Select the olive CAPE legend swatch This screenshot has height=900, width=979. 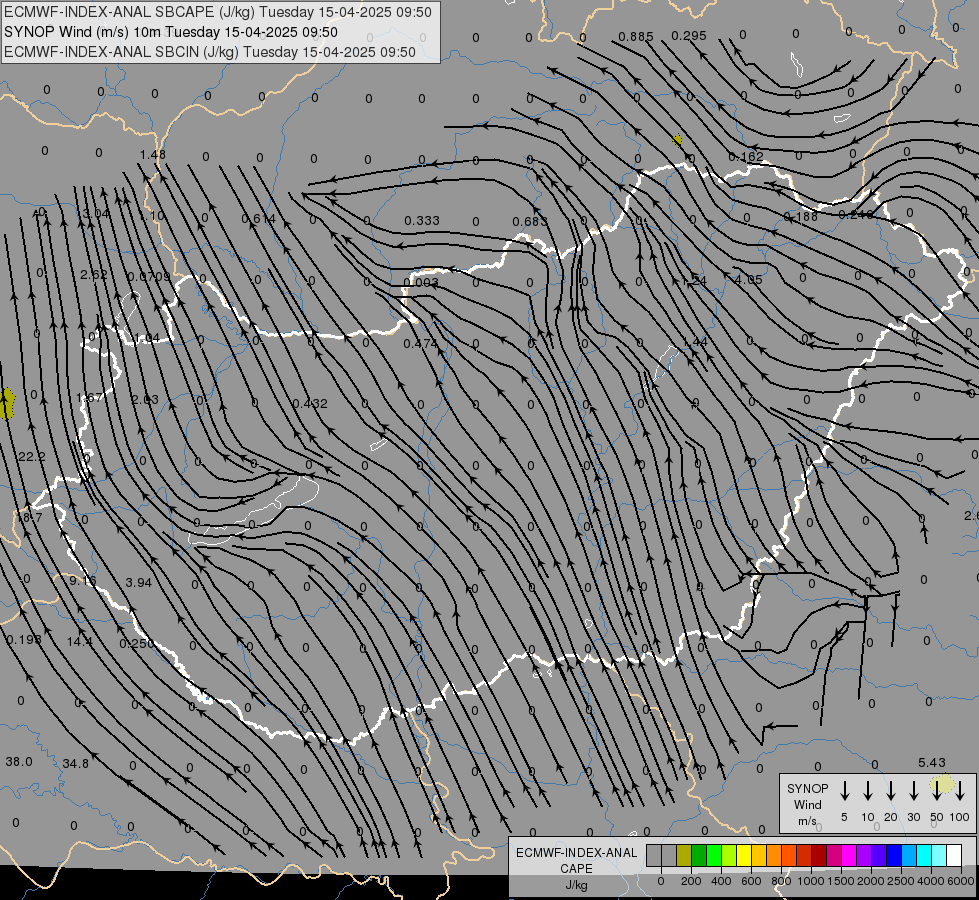click(x=684, y=856)
